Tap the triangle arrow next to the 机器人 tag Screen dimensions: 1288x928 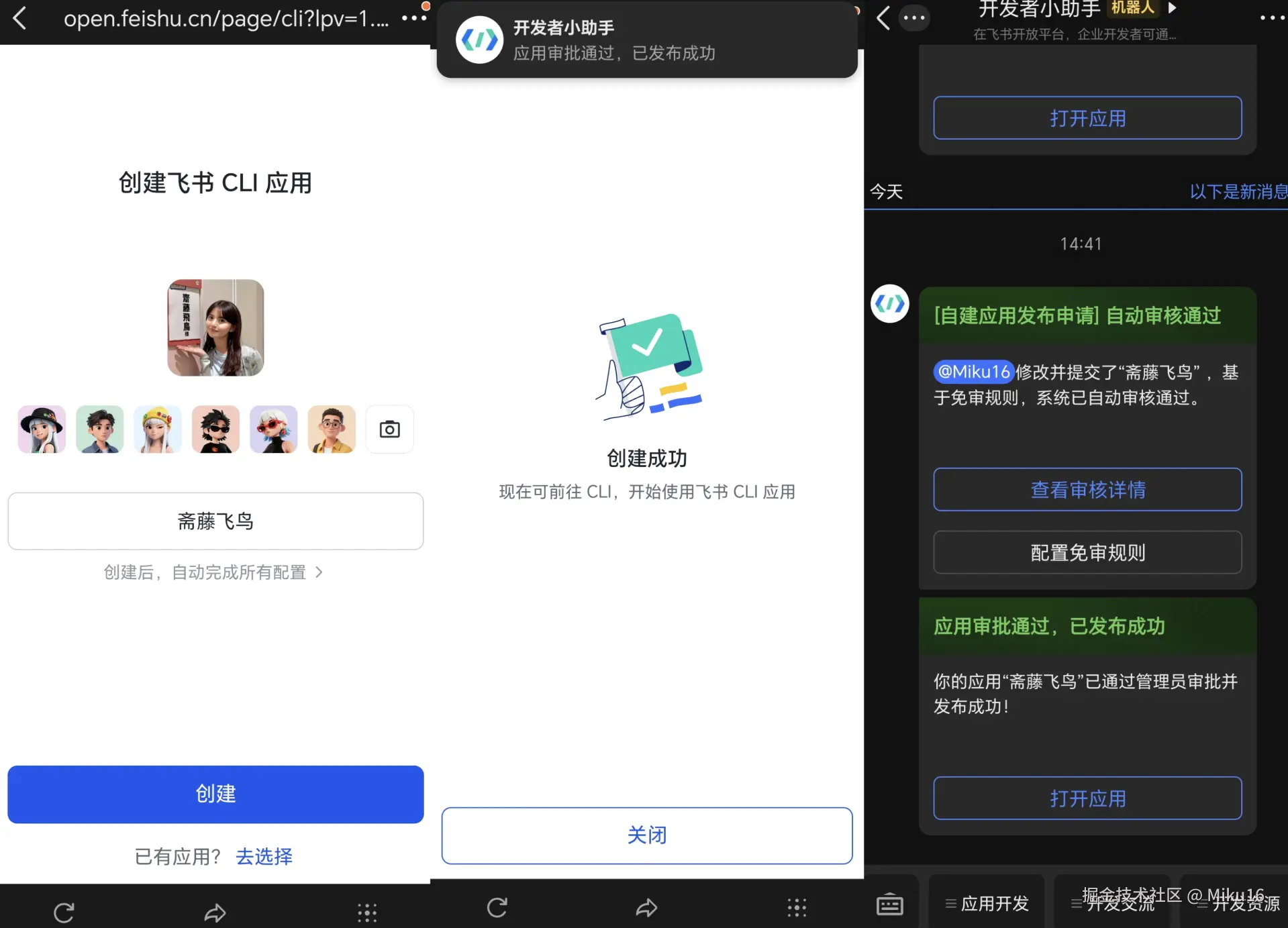[1172, 8]
